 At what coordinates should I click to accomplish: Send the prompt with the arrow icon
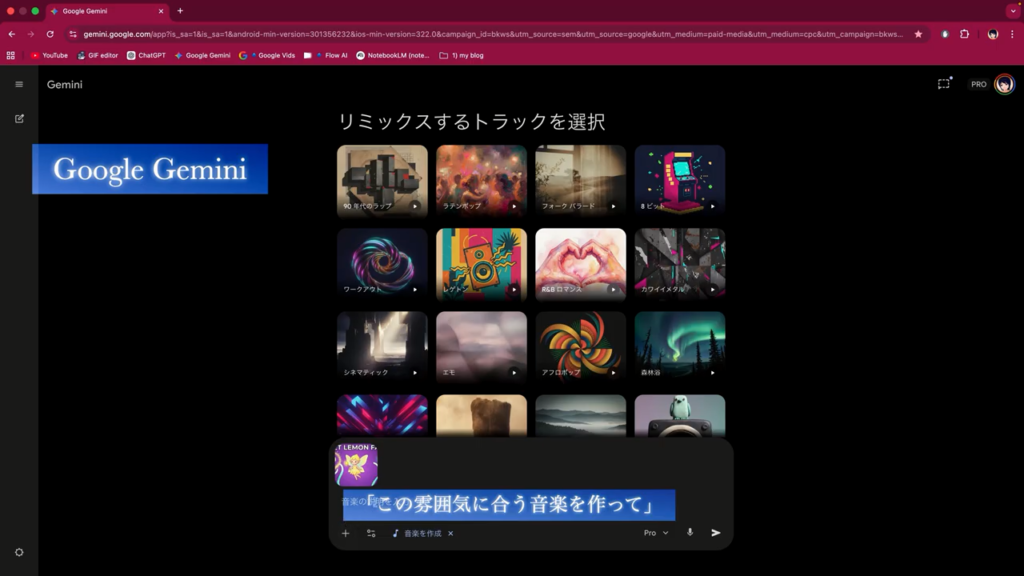pos(716,533)
